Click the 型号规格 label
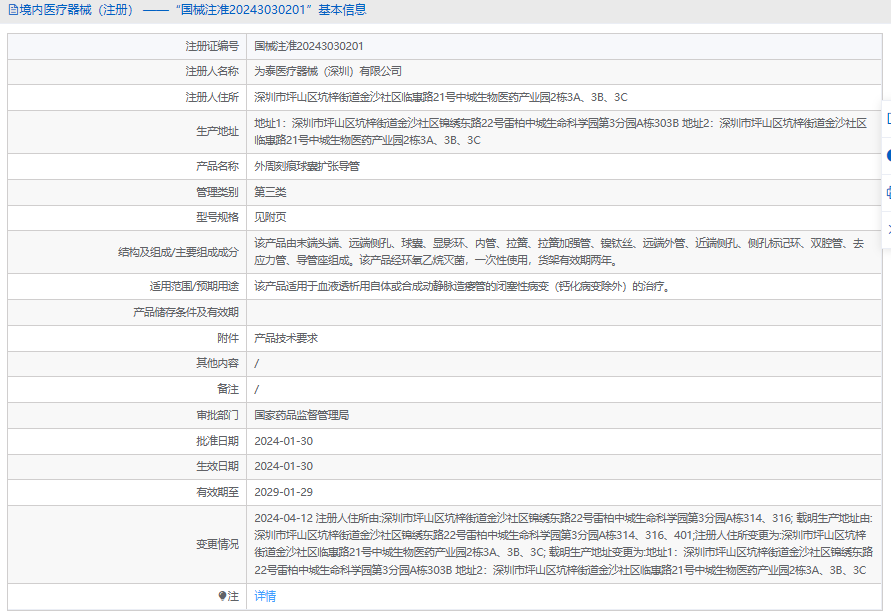This screenshot has width=891, height=616. click(x=218, y=217)
